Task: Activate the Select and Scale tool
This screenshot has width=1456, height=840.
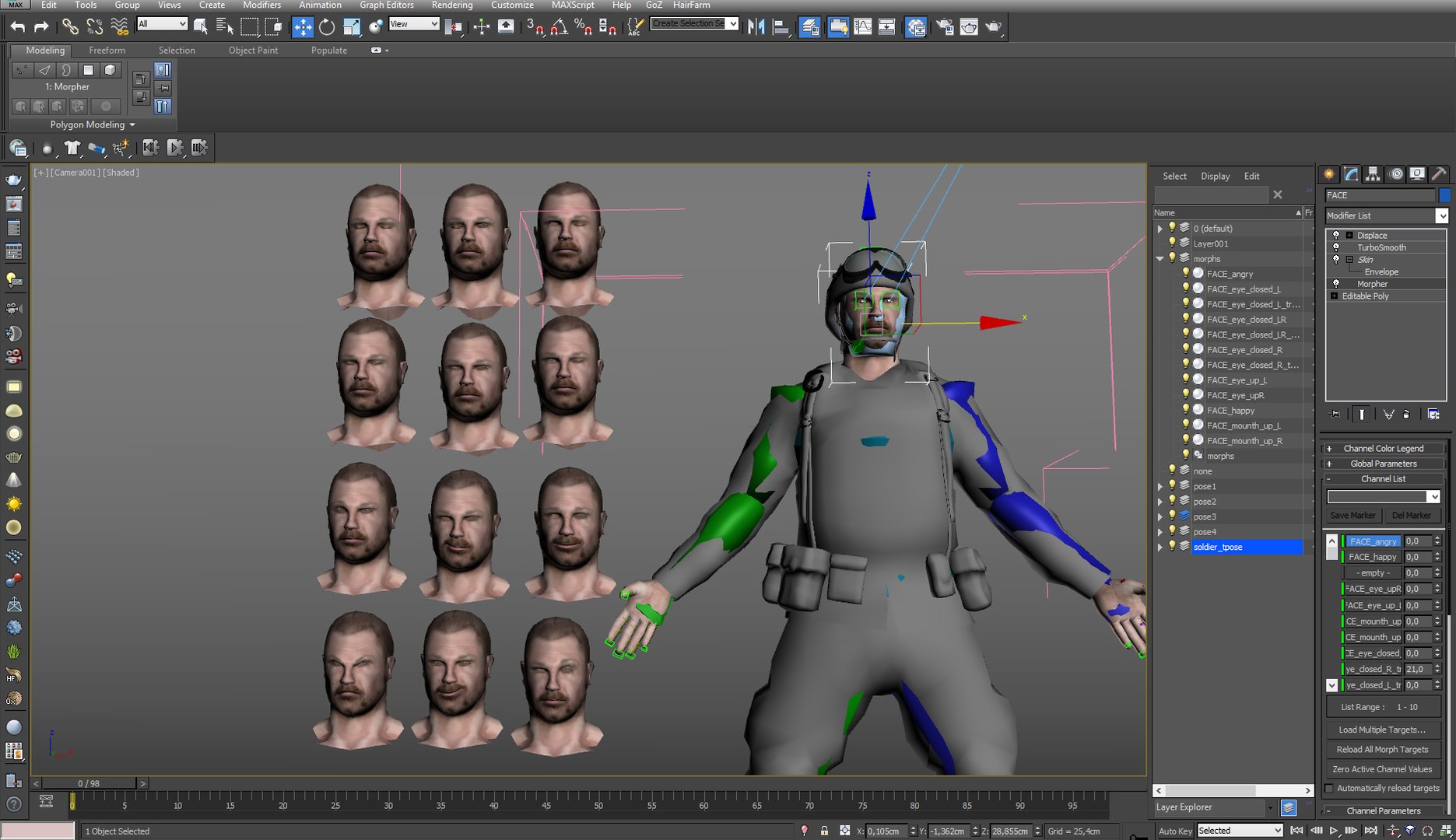Action: click(x=352, y=26)
